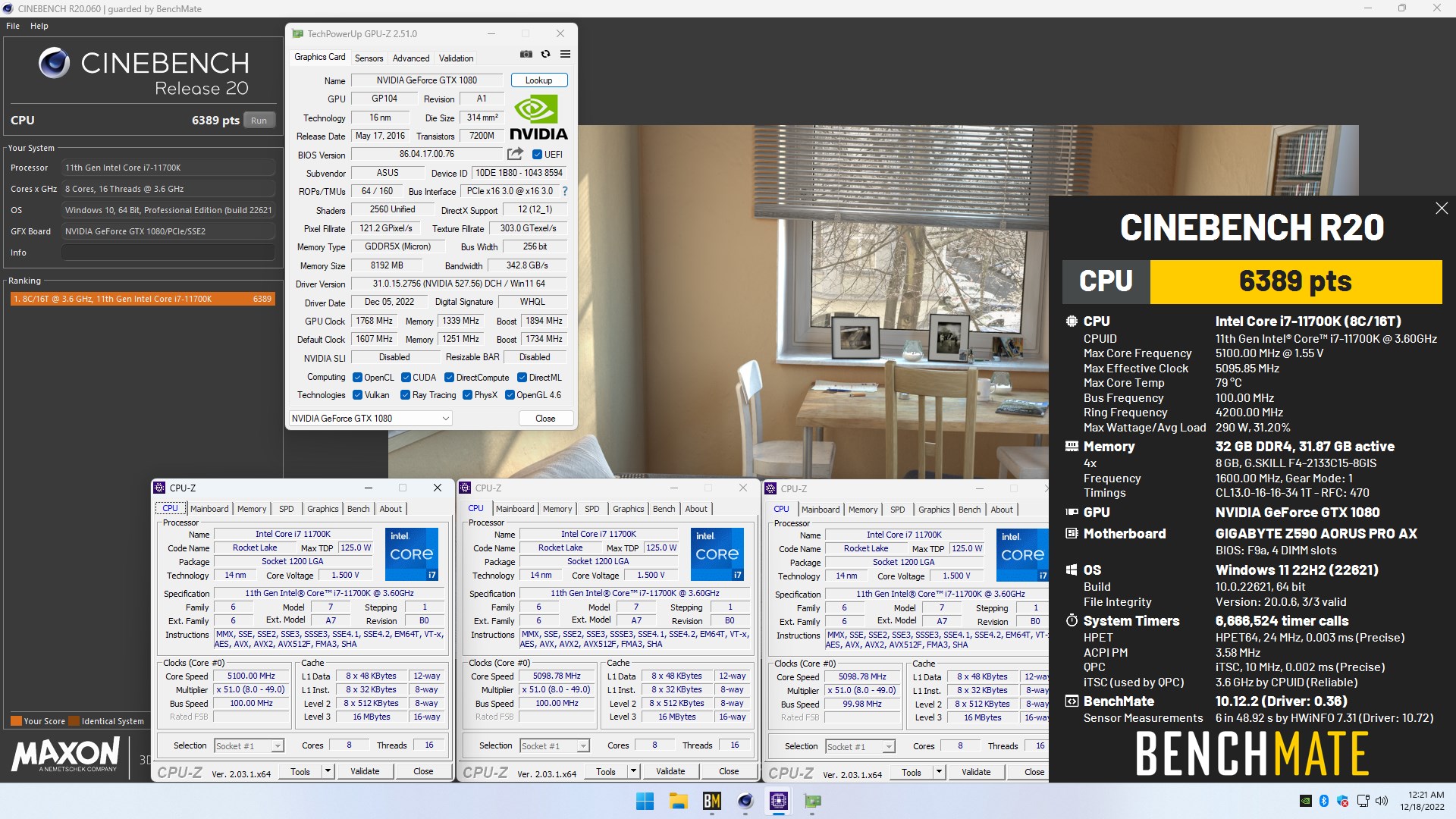Click the Close button in the GPU-Z window
This screenshot has height=819, width=1456.
pos(545,419)
